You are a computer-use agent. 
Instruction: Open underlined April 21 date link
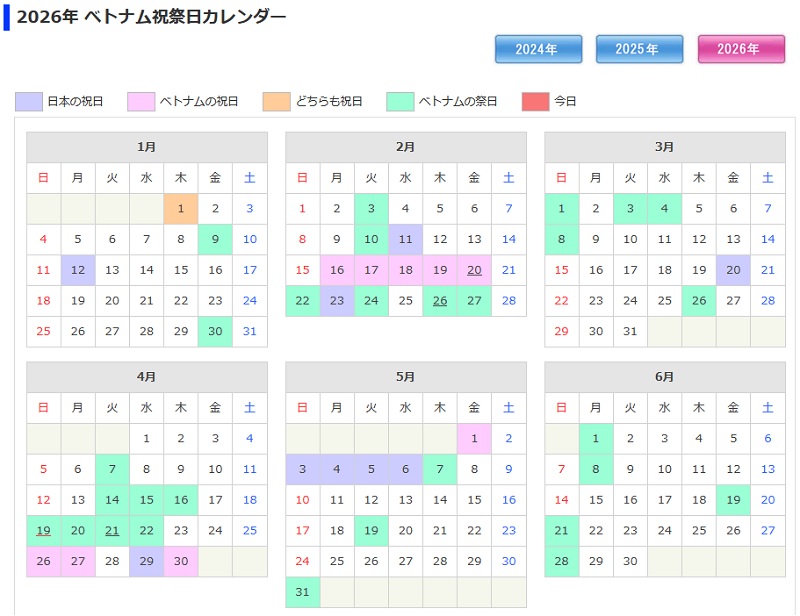click(x=112, y=531)
